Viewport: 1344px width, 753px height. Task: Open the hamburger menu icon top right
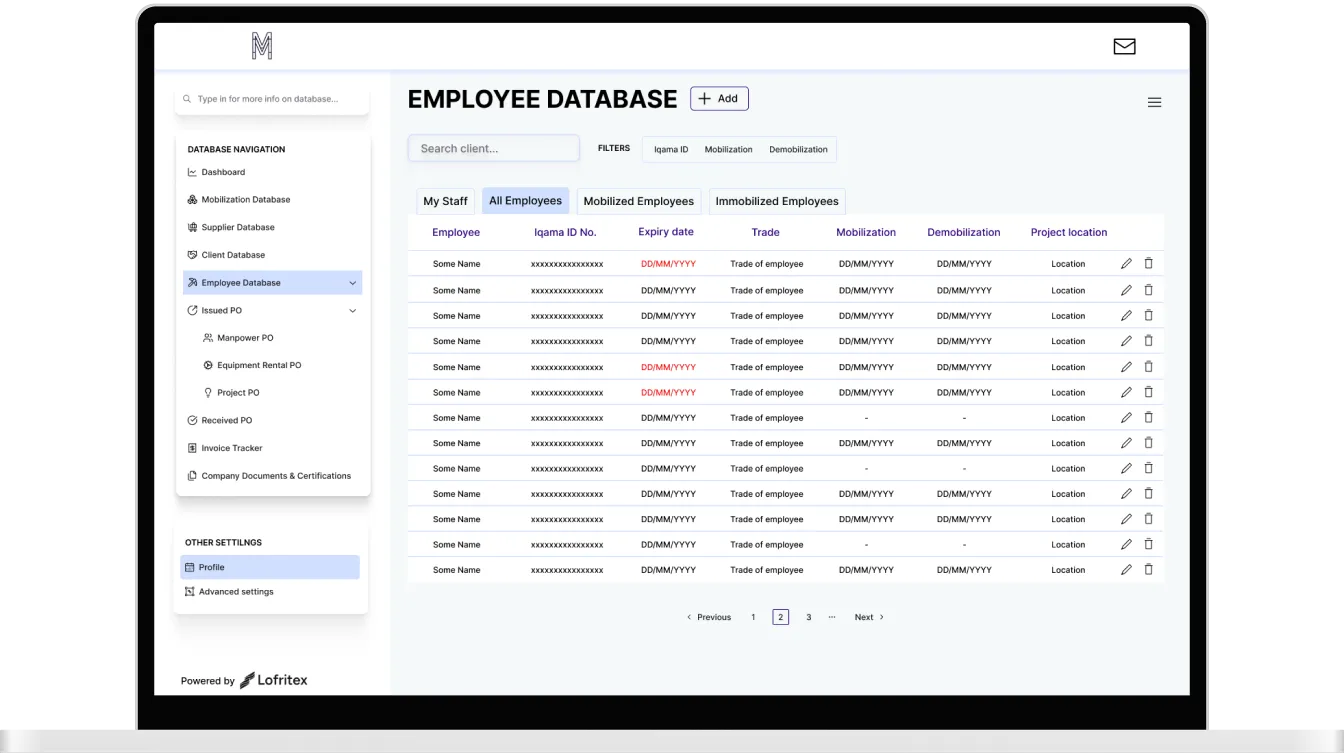1154,102
